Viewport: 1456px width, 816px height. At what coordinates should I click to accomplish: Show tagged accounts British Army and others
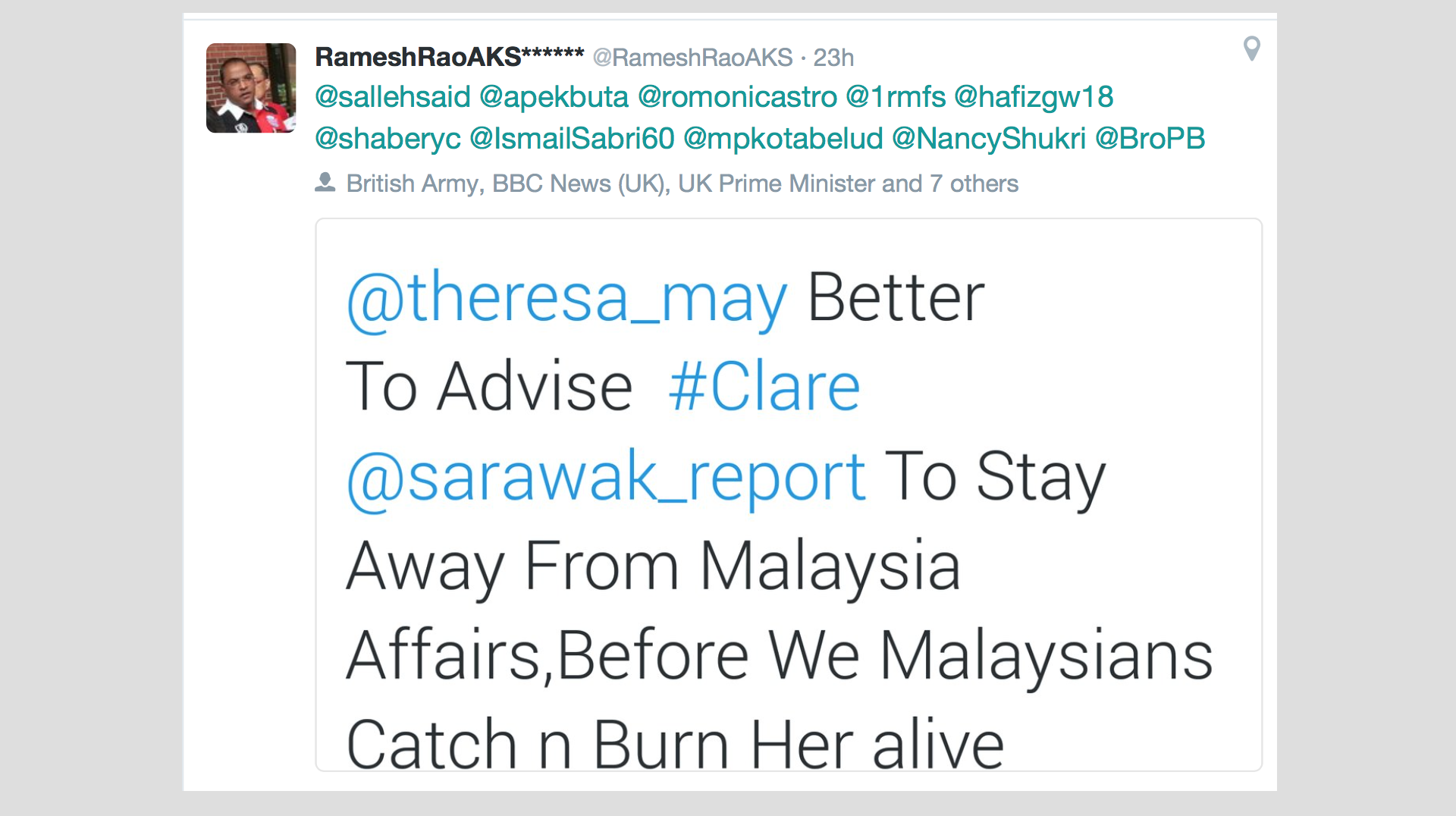tap(682, 184)
